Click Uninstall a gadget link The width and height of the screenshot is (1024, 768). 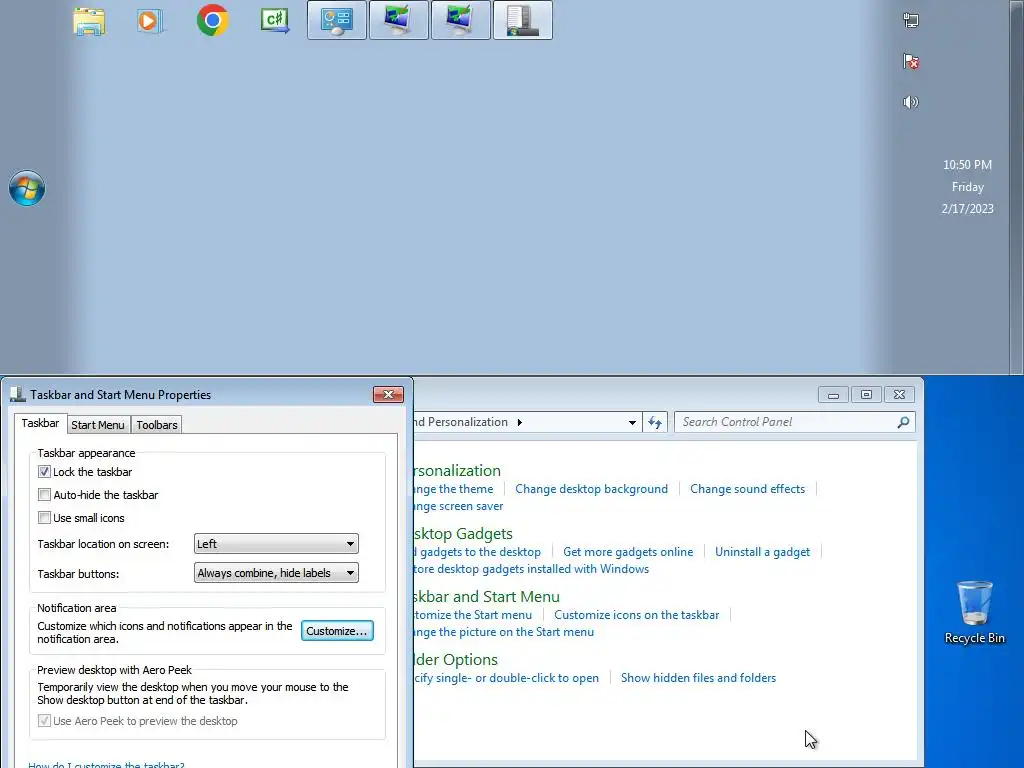coord(762,552)
